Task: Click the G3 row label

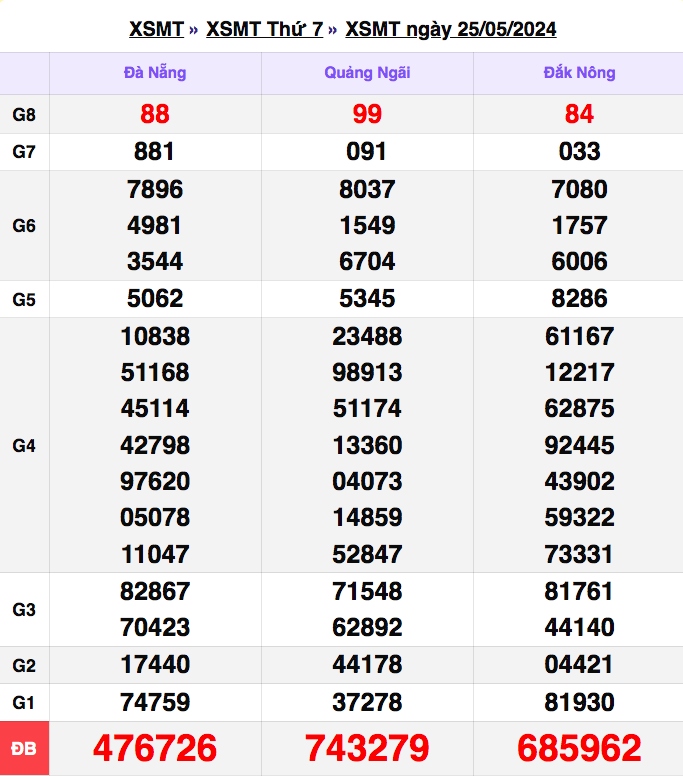Action: click(x=24, y=610)
